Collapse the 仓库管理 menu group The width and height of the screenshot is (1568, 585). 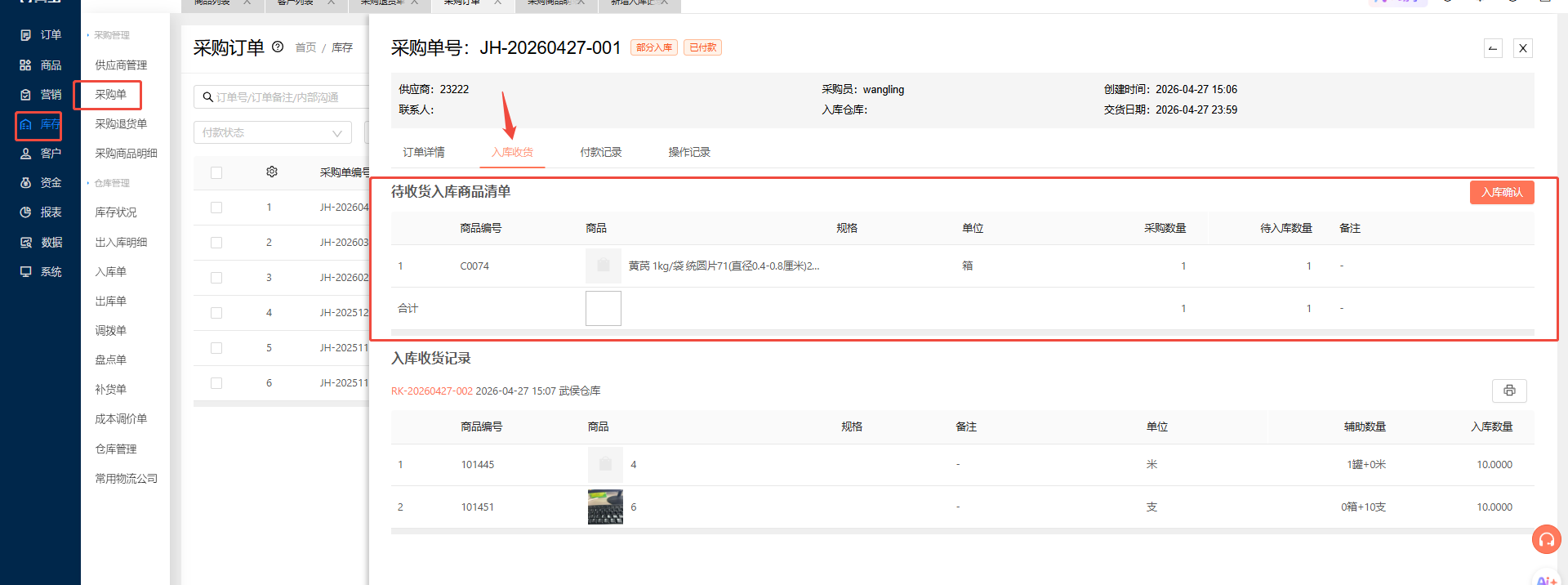[x=109, y=183]
